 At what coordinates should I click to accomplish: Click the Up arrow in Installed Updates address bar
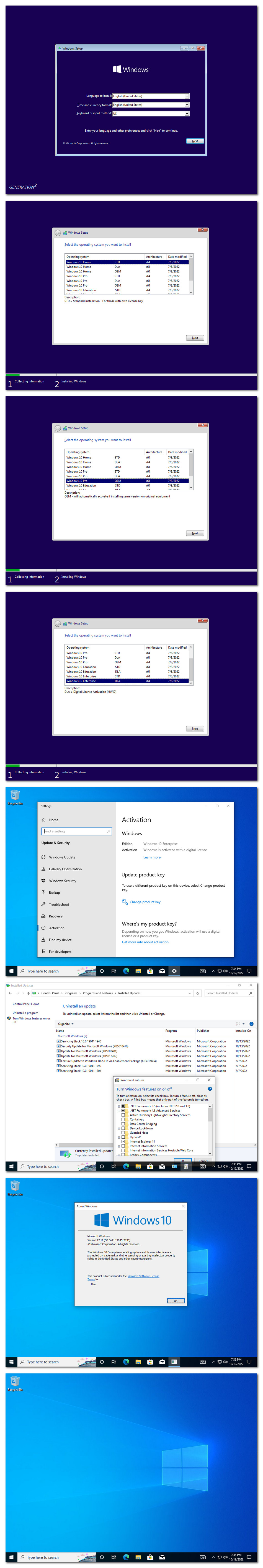pyautogui.click(x=28, y=993)
